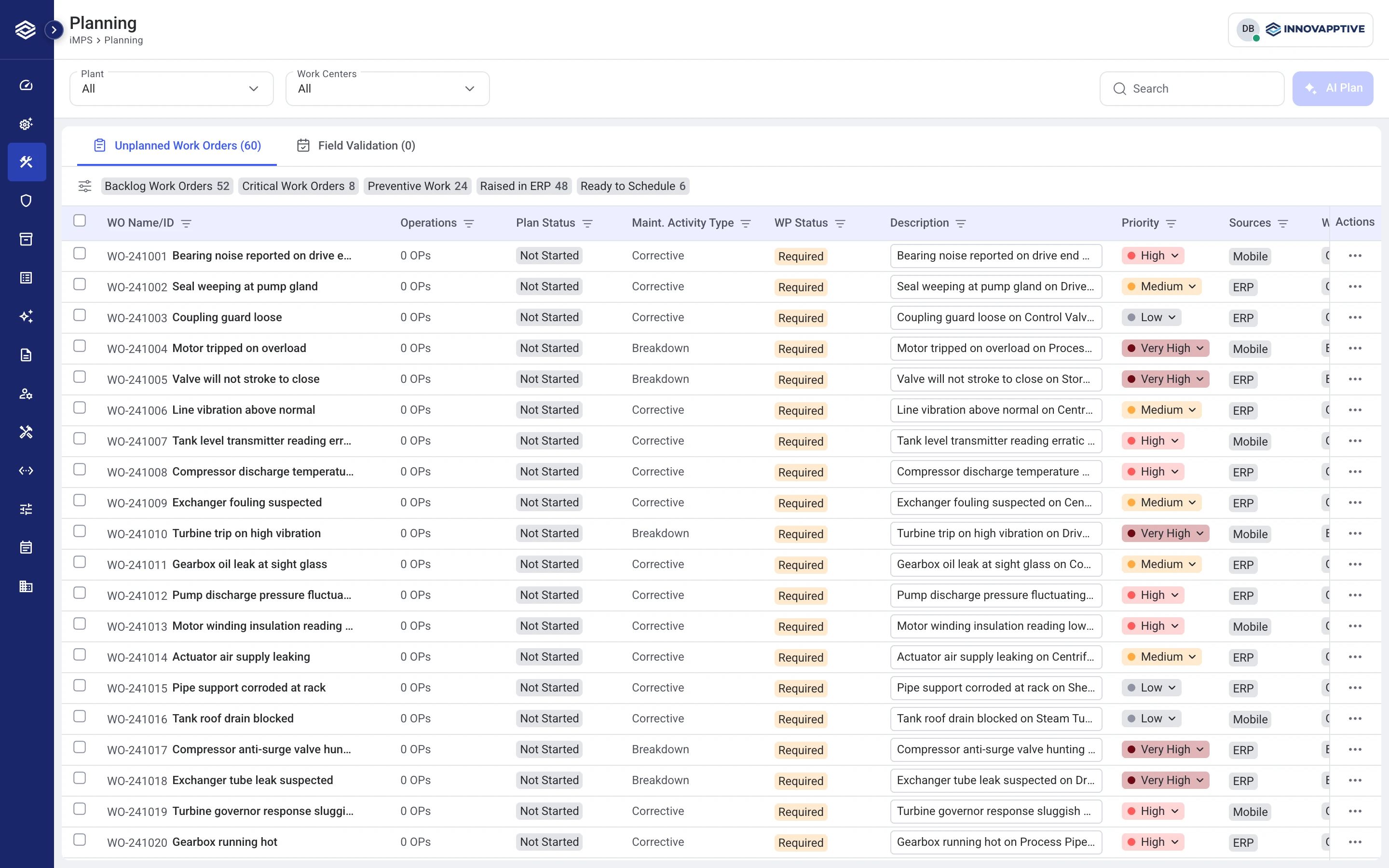Select Critical Work Orders 8 filter chip

coord(299,186)
